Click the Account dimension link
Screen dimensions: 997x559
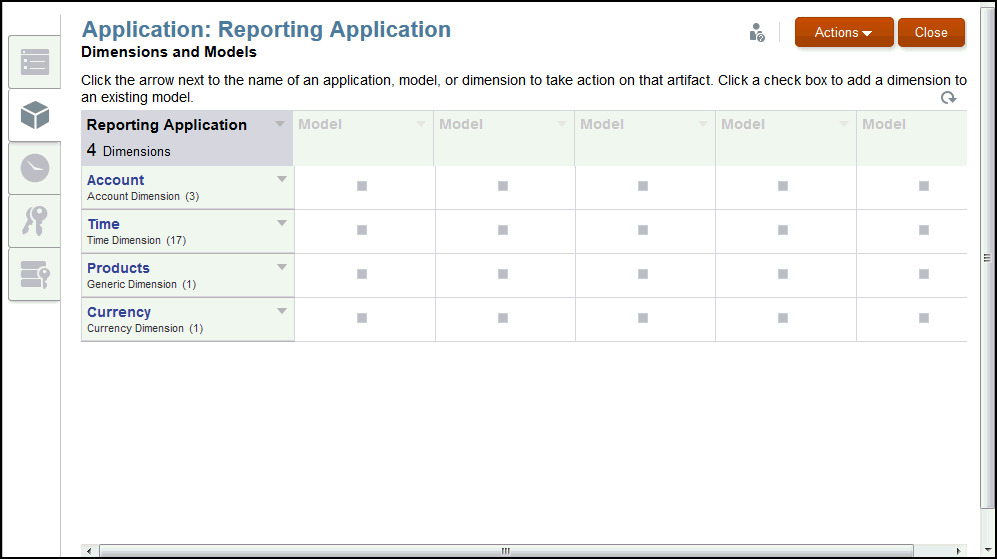(x=116, y=180)
